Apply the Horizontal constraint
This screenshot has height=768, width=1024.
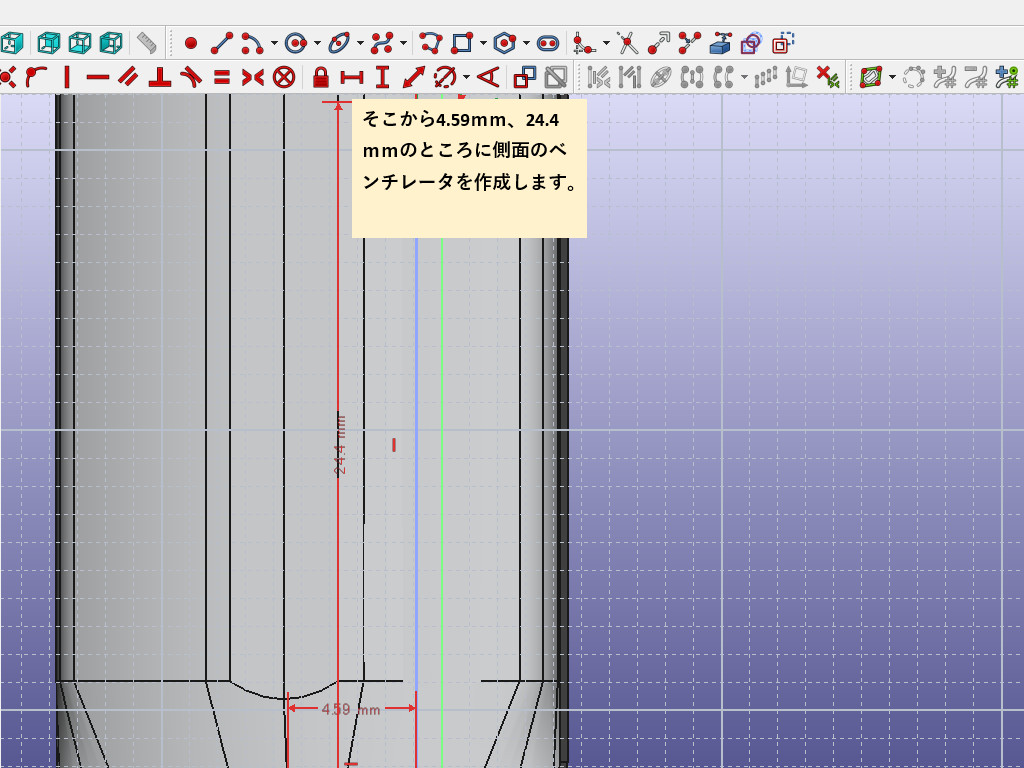pyautogui.click(x=97, y=76)
